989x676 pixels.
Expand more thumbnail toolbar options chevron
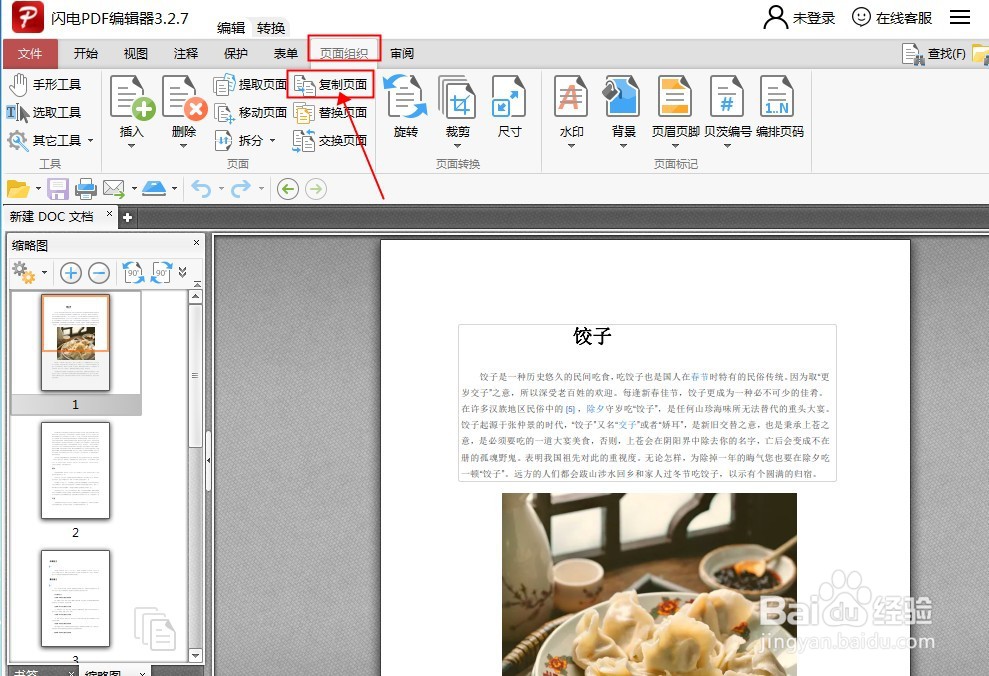182,272
